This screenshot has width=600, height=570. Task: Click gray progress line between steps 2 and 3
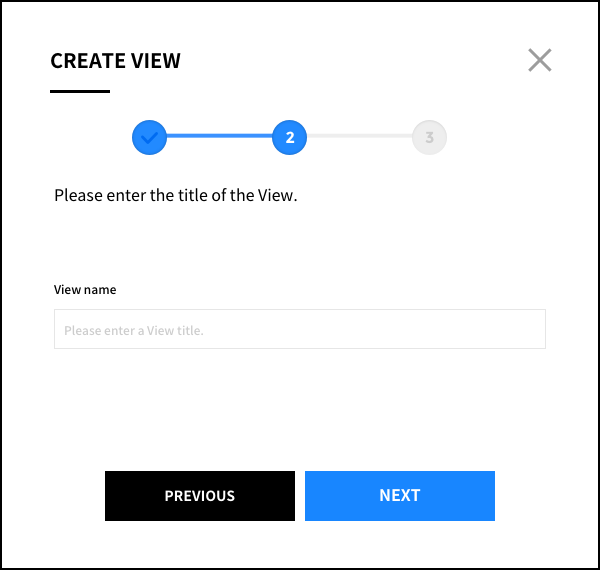(359, 136)
